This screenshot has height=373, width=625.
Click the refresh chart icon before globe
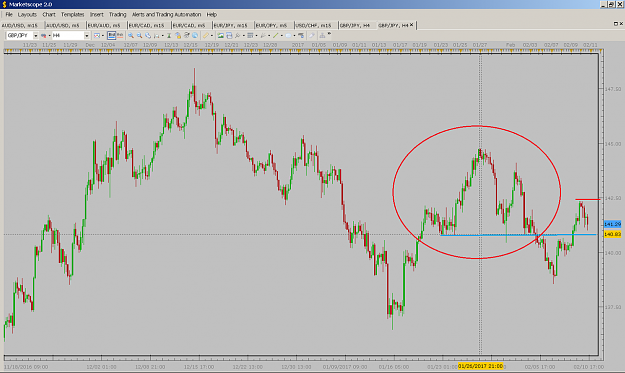(x=187, y=35)
